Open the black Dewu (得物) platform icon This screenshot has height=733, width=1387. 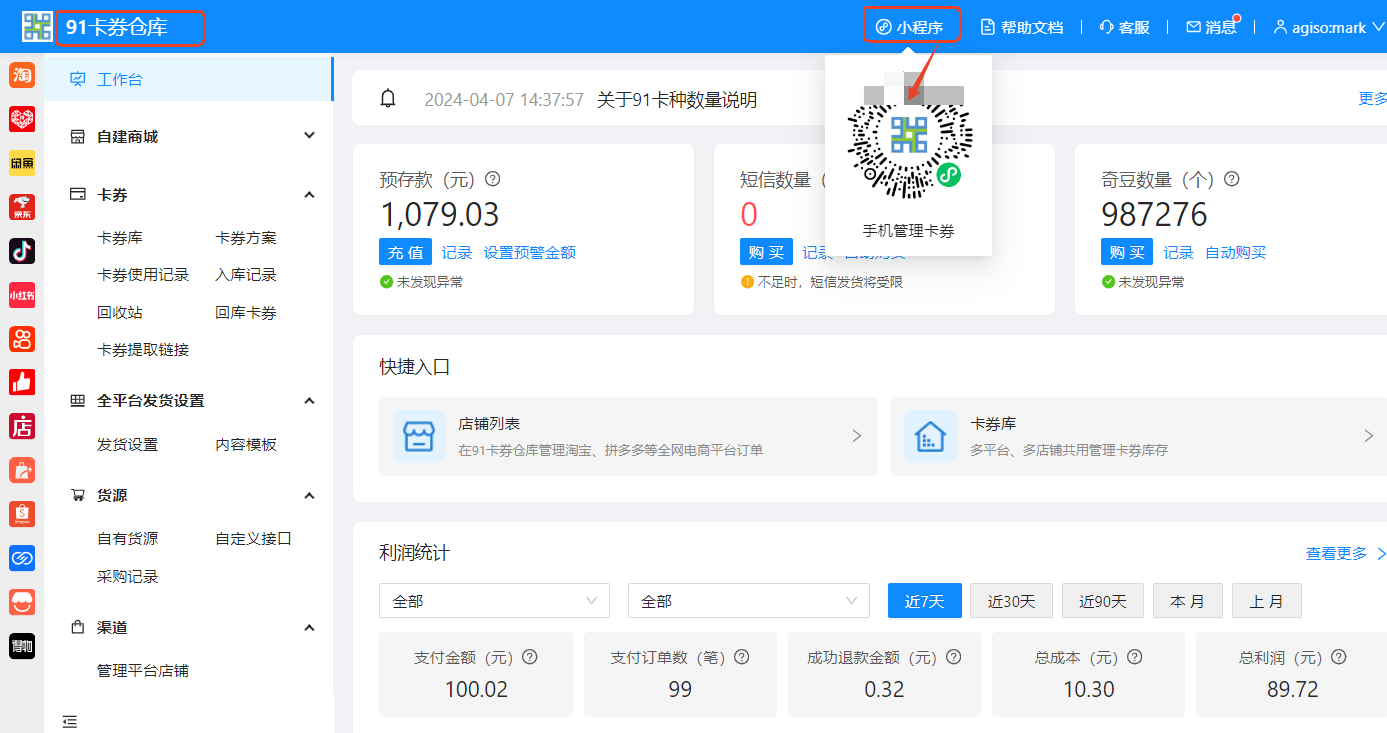pos(22,646)
